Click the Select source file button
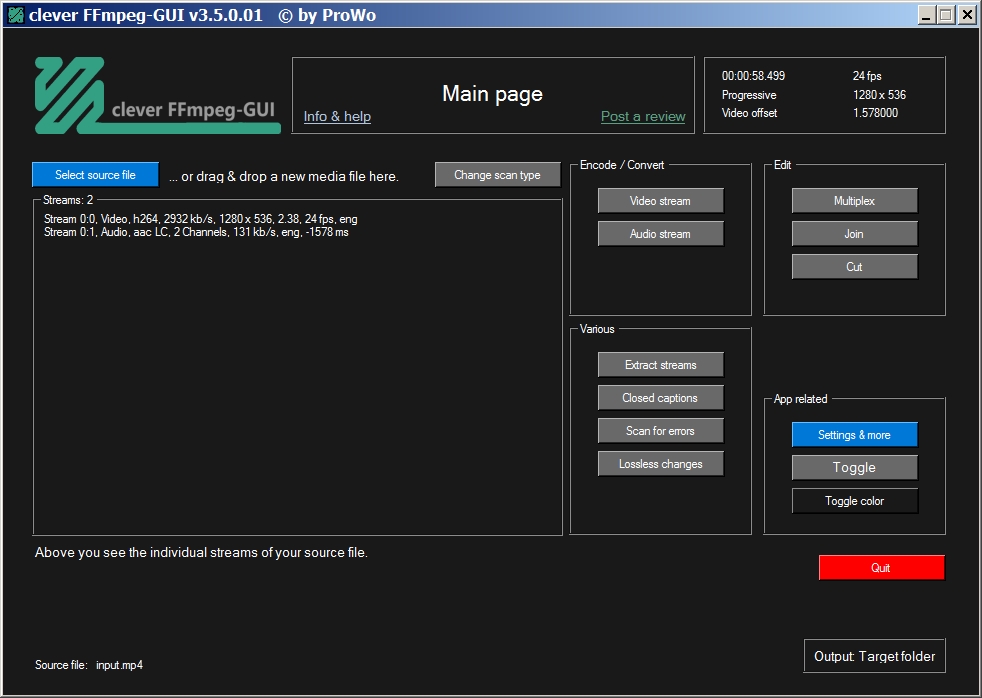Screen dimensions: 982x698 (95, 175)
